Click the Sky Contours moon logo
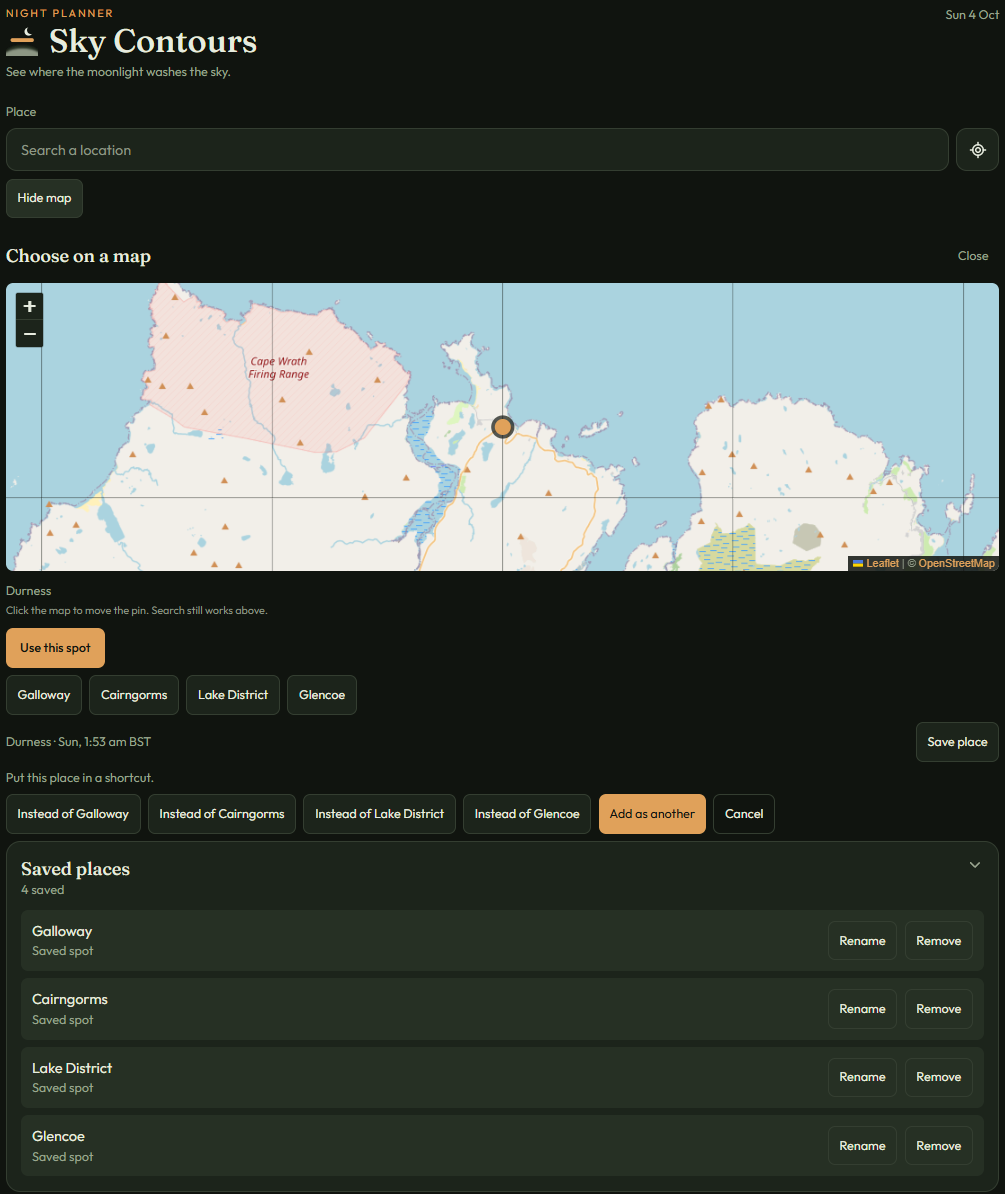This screenshot has width=1005, height=1194. point(22,42)
